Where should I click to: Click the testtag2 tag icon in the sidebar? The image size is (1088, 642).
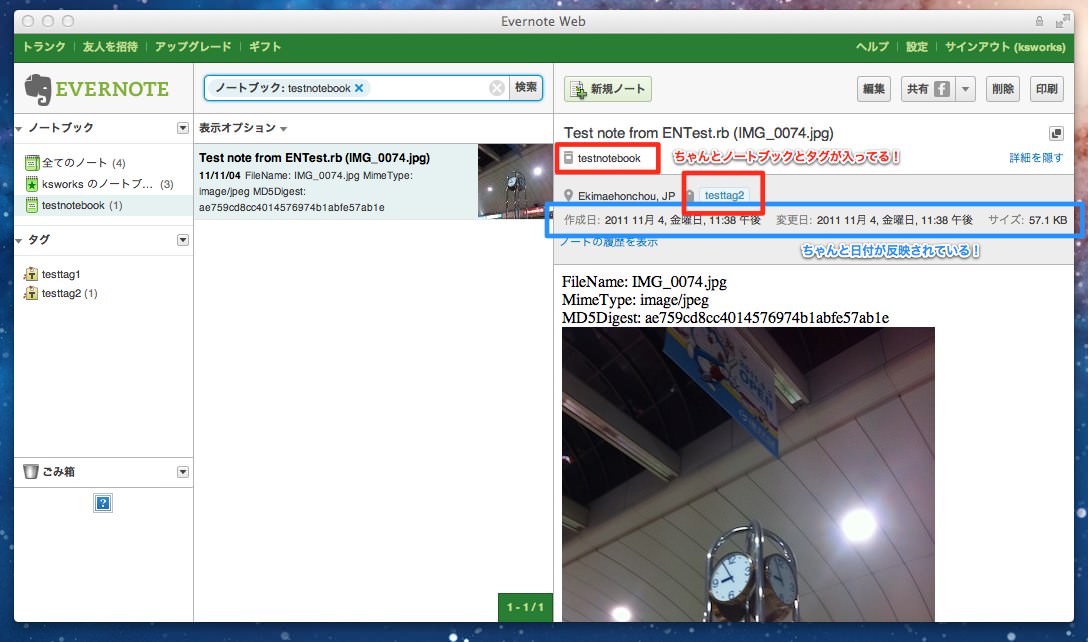coord(31,294)
